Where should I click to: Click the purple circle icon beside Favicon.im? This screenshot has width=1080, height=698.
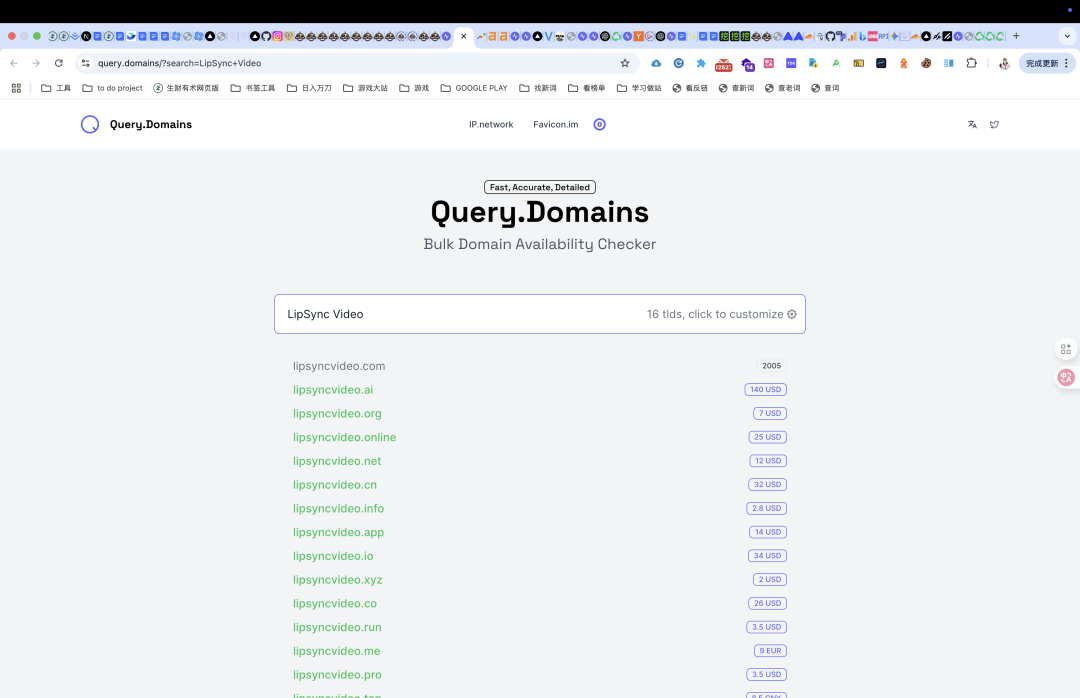tap(599, 125)
